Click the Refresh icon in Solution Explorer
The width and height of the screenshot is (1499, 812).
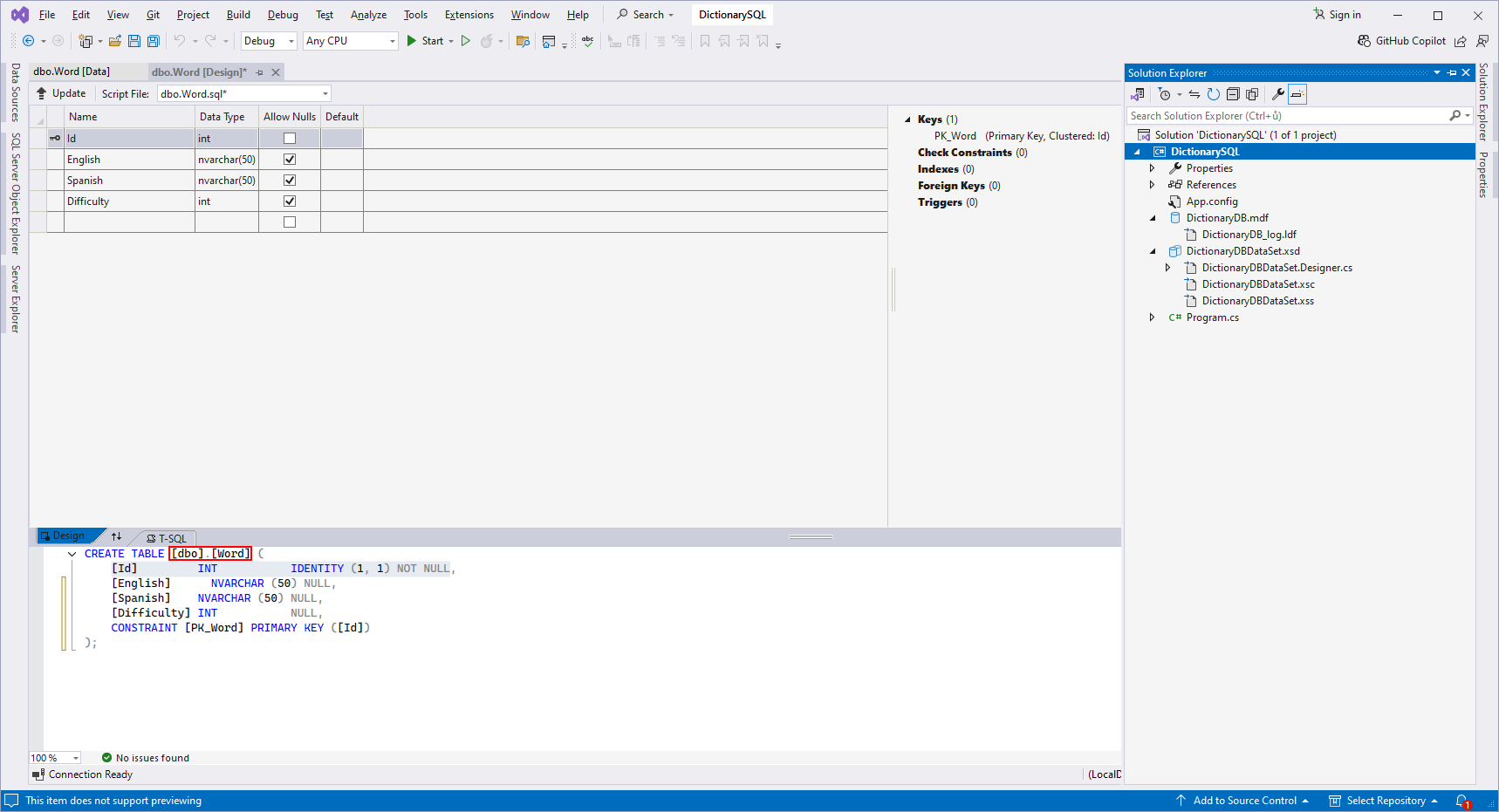1213,94
